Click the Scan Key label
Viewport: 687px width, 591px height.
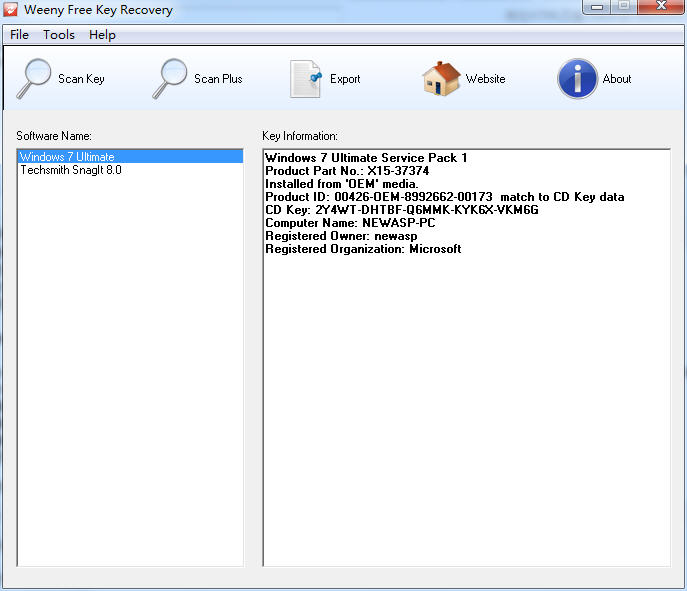coord(81,79)
